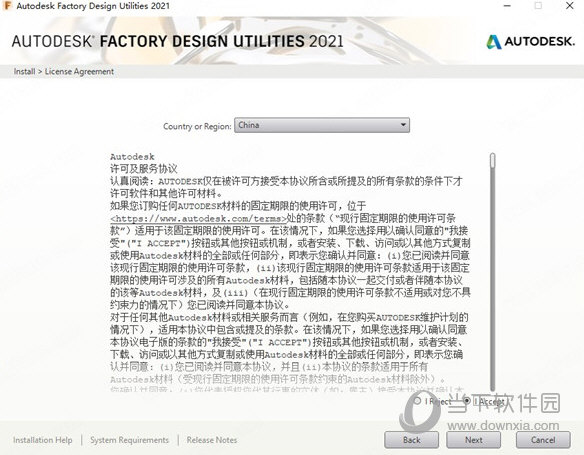
Task: Click the license text scrollbar thumb
Action: tap(493, 160)
